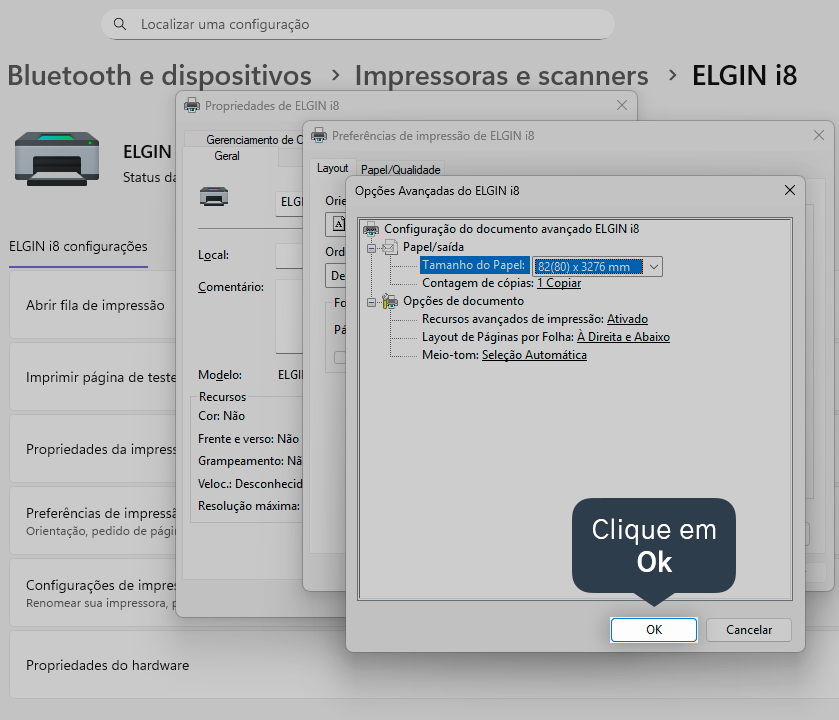Click the Localizar uma configuração search field
This screenshot has width=839, height=720.
(357, 24)
